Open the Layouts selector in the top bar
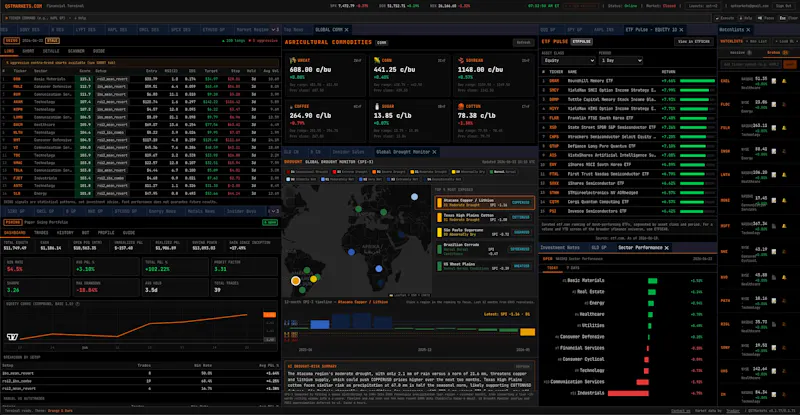Viewport: 800px width, 415px height. (703, 6)
